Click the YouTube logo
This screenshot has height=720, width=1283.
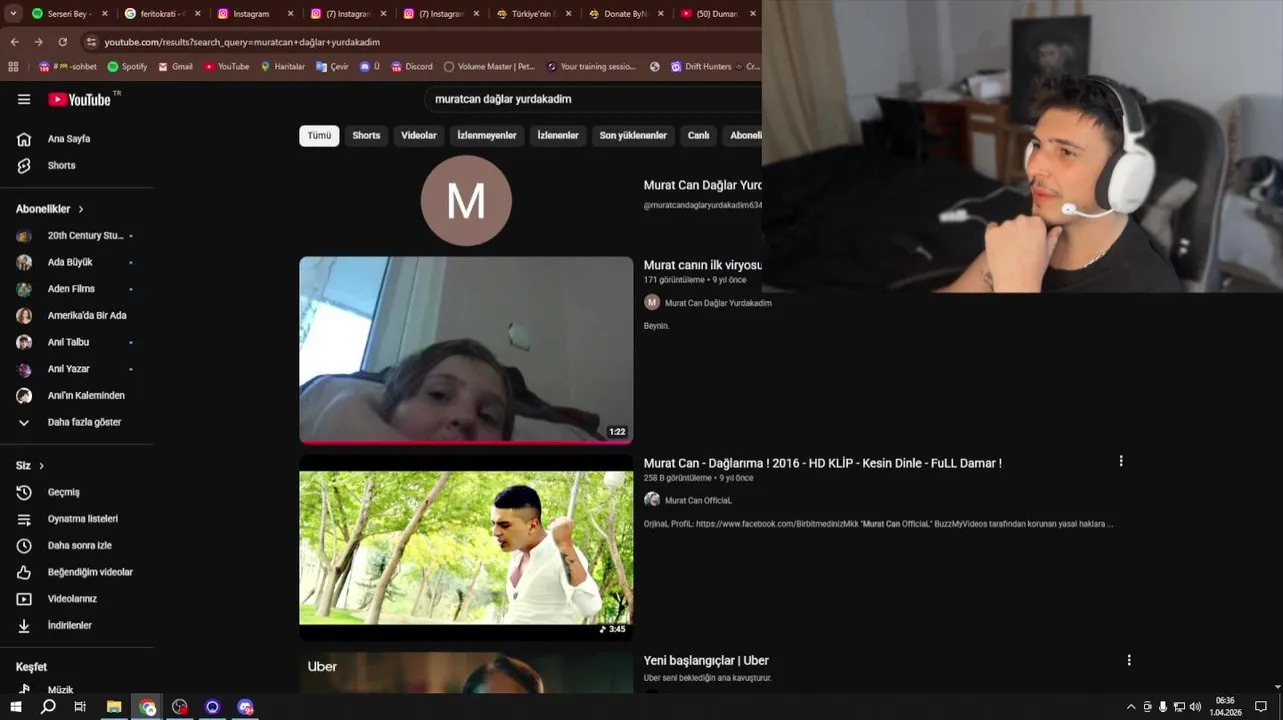pyautogui.click(x=80, y=99)
